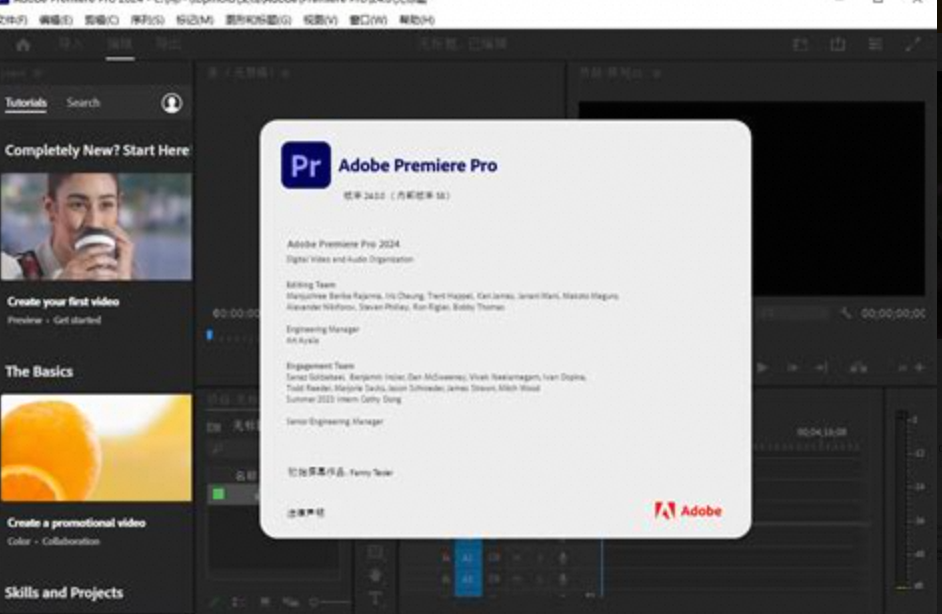The width and height of the screenshot is (942, 614).
Task: Open 'Create your first video' thumbnail
Action: 96,226
